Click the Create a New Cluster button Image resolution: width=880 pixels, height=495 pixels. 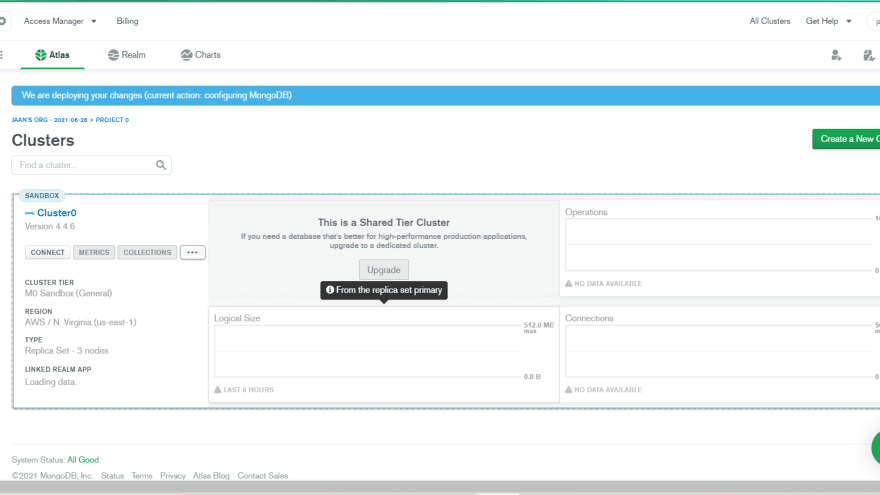(846, 139)
